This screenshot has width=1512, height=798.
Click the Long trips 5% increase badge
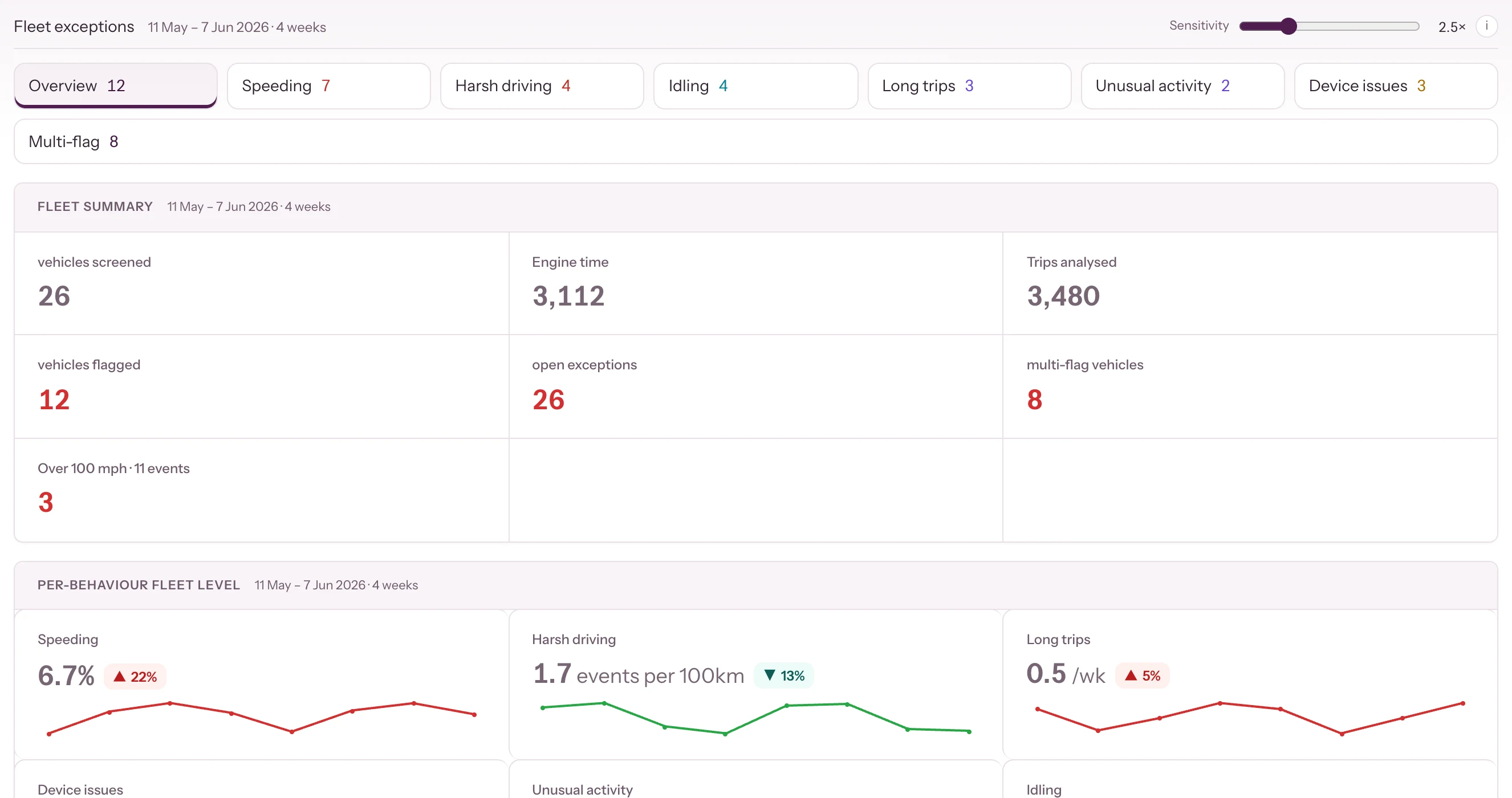pyautogui.click(x=1142, y=675)
